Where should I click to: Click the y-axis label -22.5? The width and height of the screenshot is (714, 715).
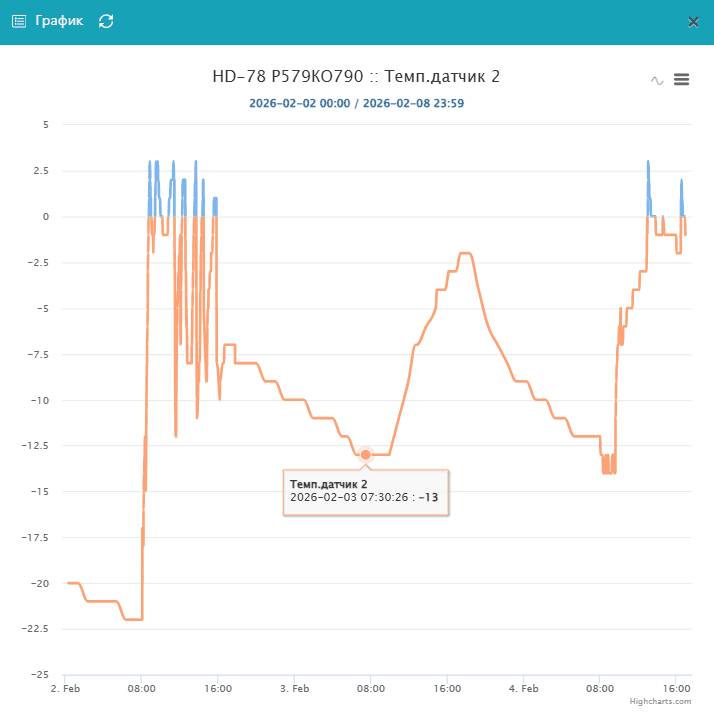pyautogui.click(x=36, y=628)
